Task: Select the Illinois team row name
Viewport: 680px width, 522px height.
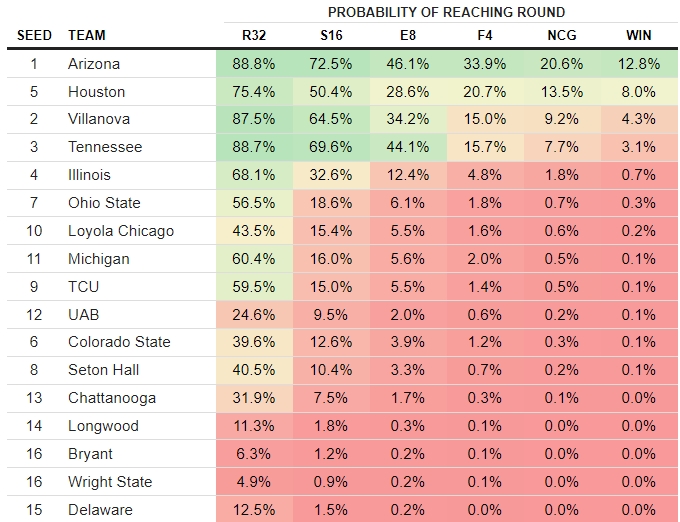Action: (x=89, y=175)
